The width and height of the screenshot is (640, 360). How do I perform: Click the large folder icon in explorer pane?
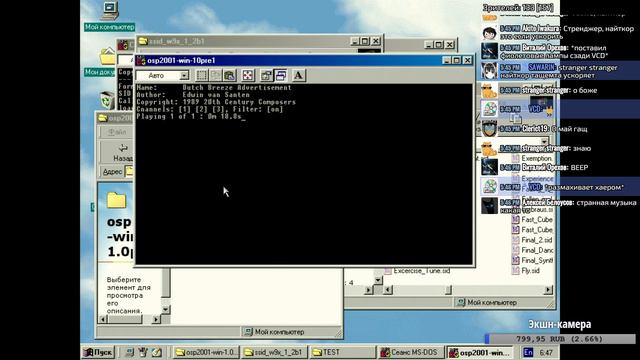click(116, 200)
